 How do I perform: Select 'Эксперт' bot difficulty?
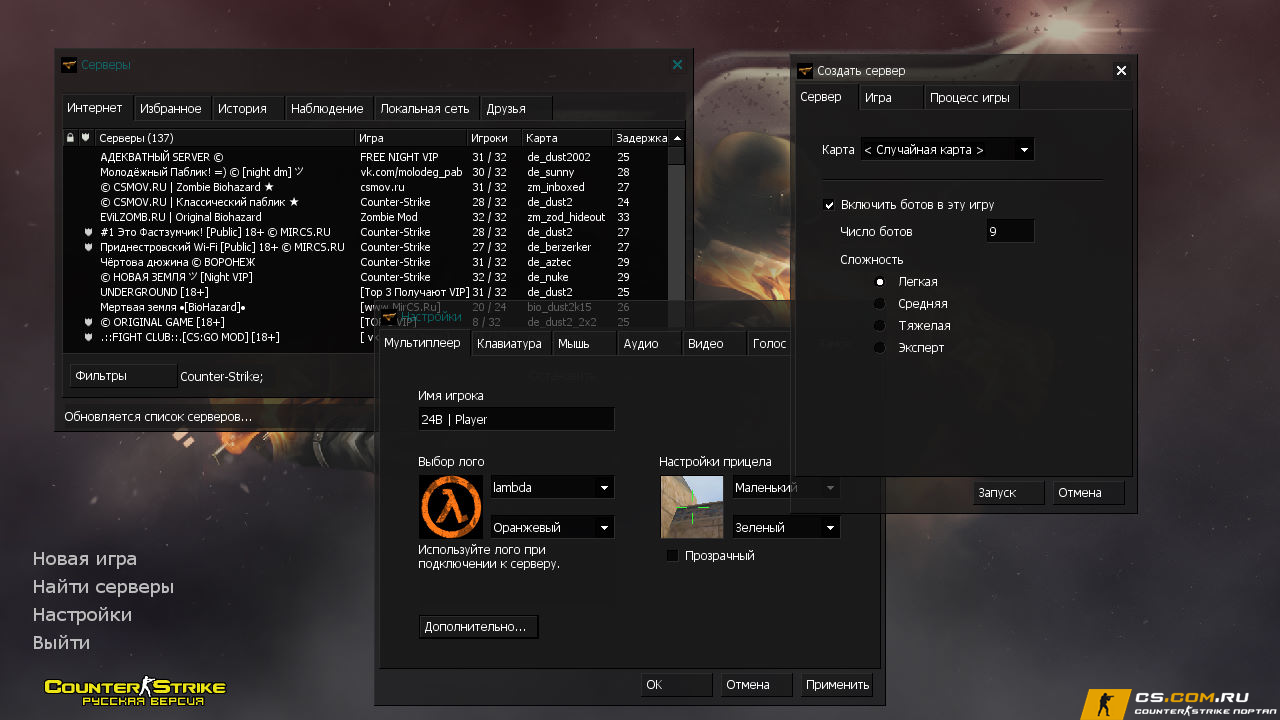point(880,348)
